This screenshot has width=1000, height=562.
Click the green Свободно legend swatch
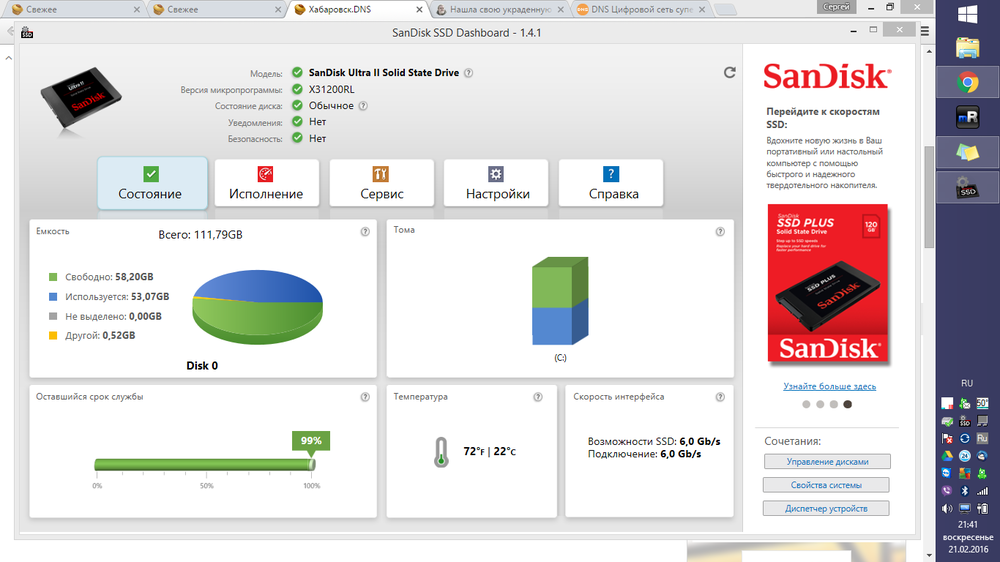pos(53,277)
